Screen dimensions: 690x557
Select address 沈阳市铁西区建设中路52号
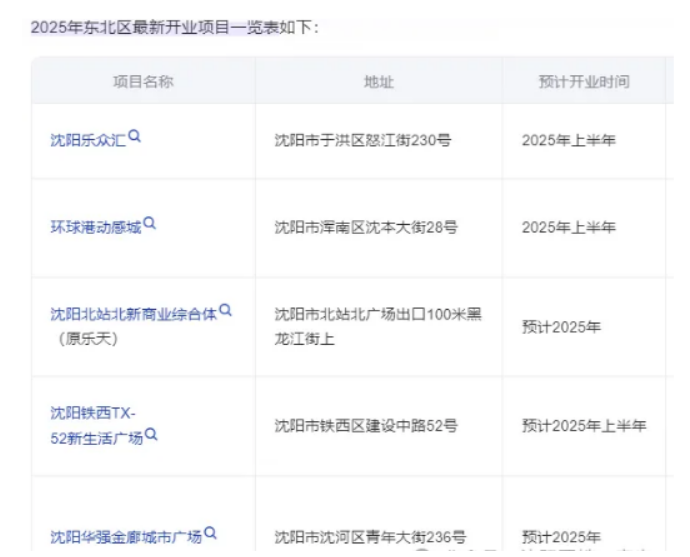[x=366, y=425]
